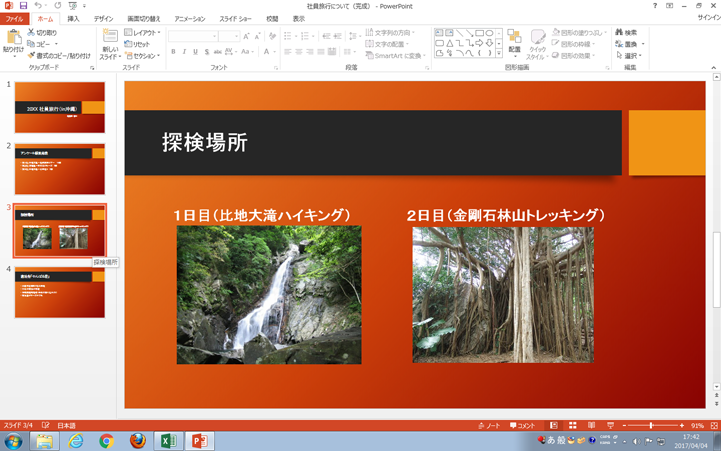Viewport: 721px width, 451px height.
Task: Cut selection with 切り取り
Action: point(42,33)
